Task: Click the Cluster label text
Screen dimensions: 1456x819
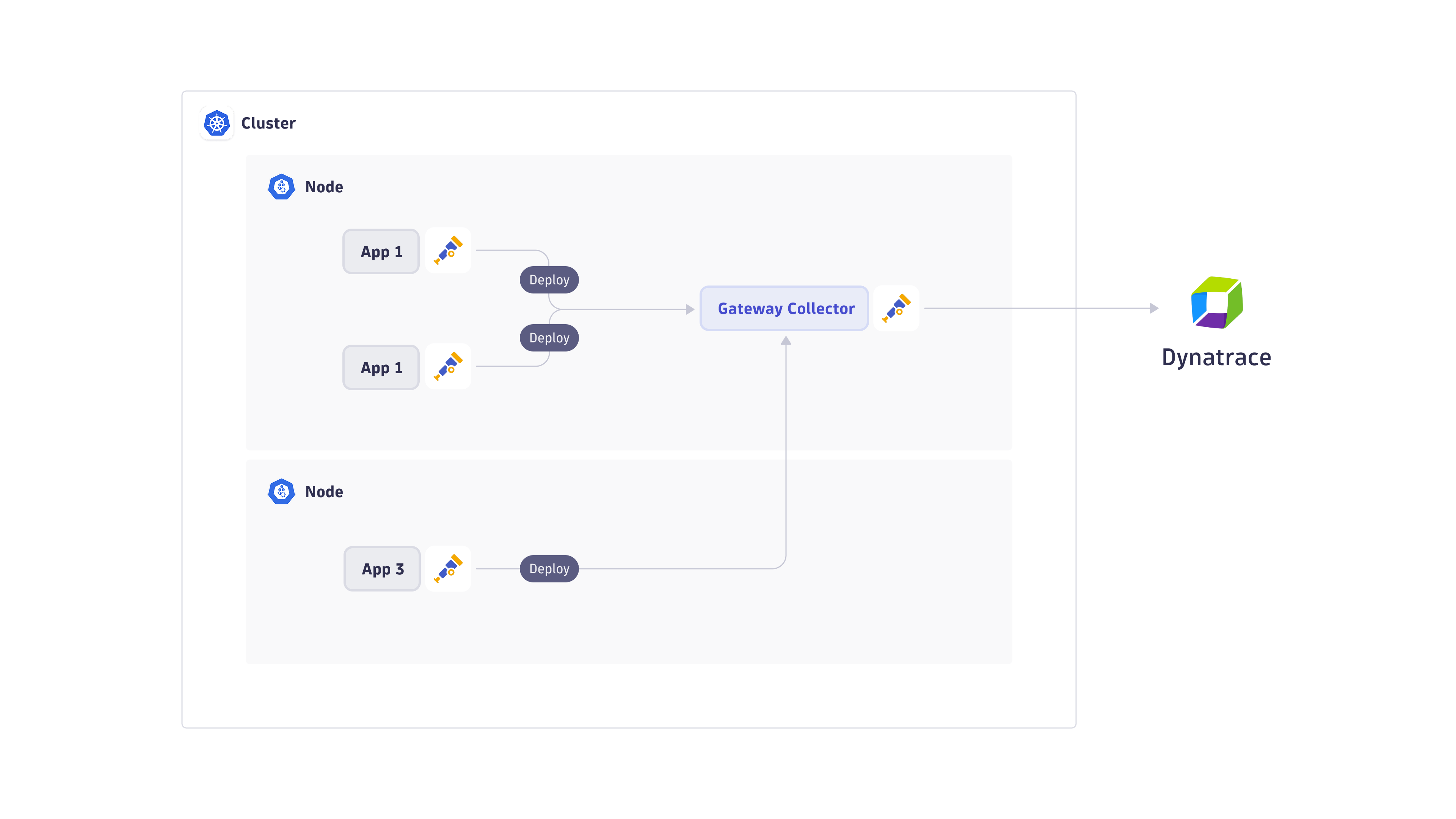Action: (x=268, y=123)
